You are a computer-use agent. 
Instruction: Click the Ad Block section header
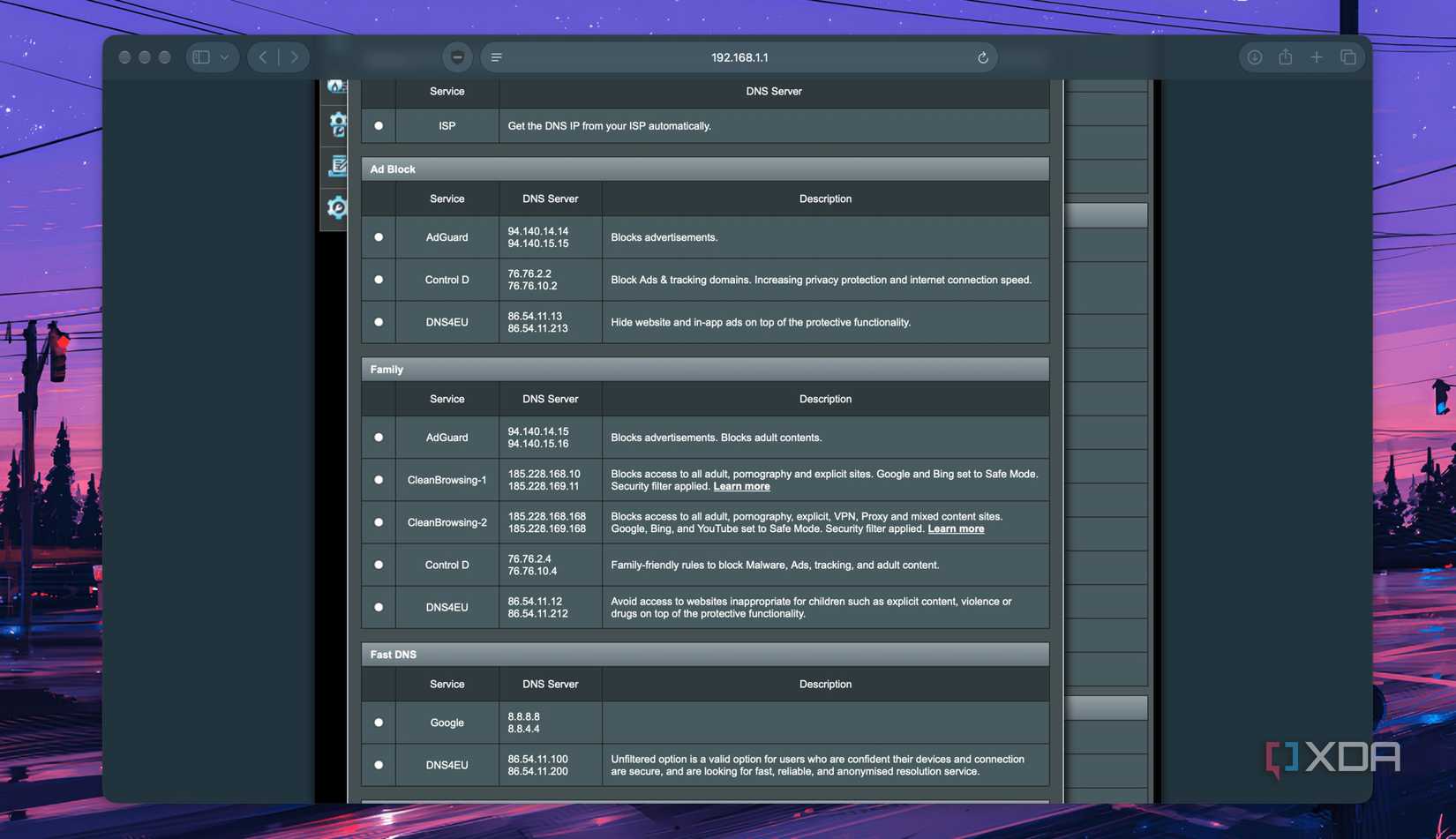[x=705, y=169]
